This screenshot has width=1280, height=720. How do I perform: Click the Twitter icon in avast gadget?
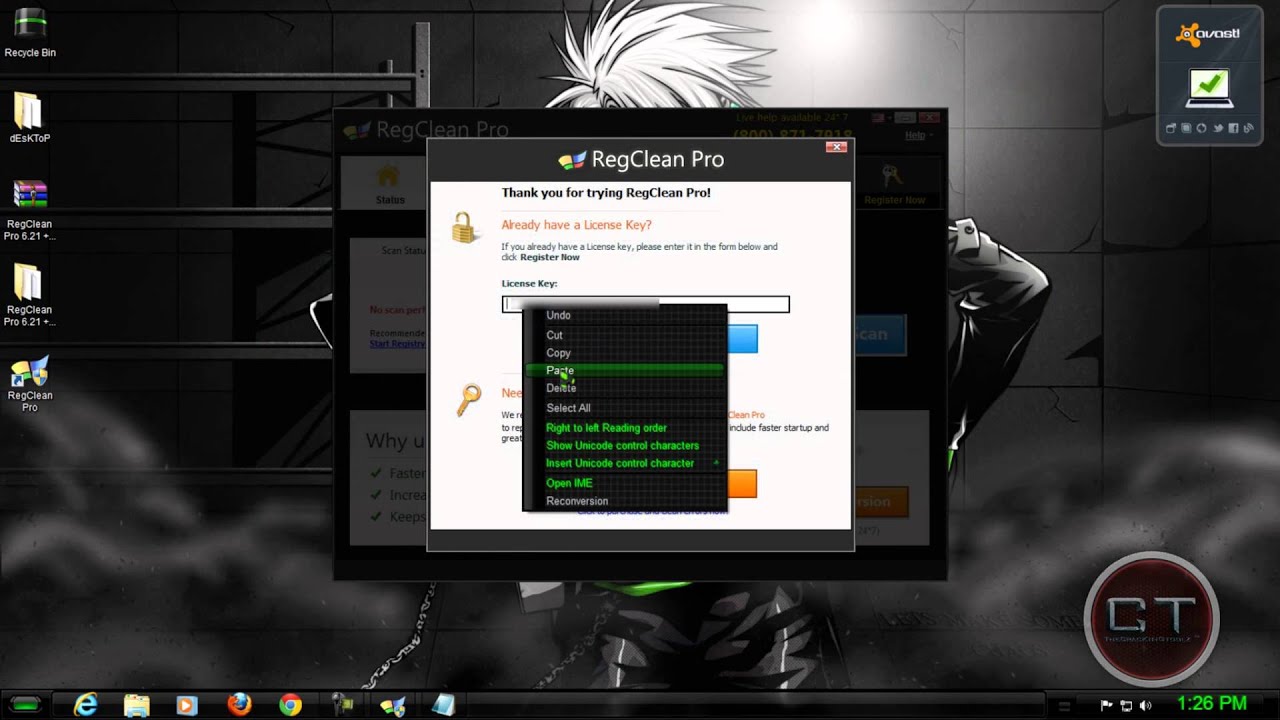(1218, 128)
